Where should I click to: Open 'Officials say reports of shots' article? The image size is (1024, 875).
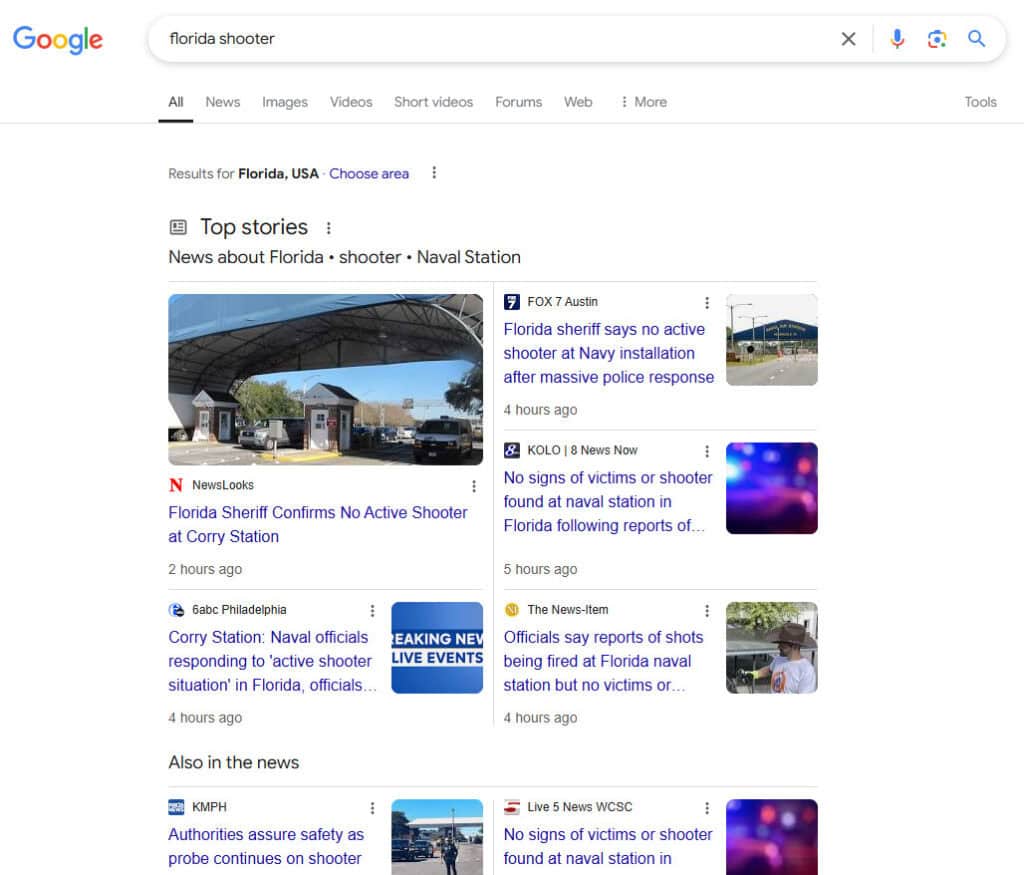pyautogui.click(x=603, y=661)
